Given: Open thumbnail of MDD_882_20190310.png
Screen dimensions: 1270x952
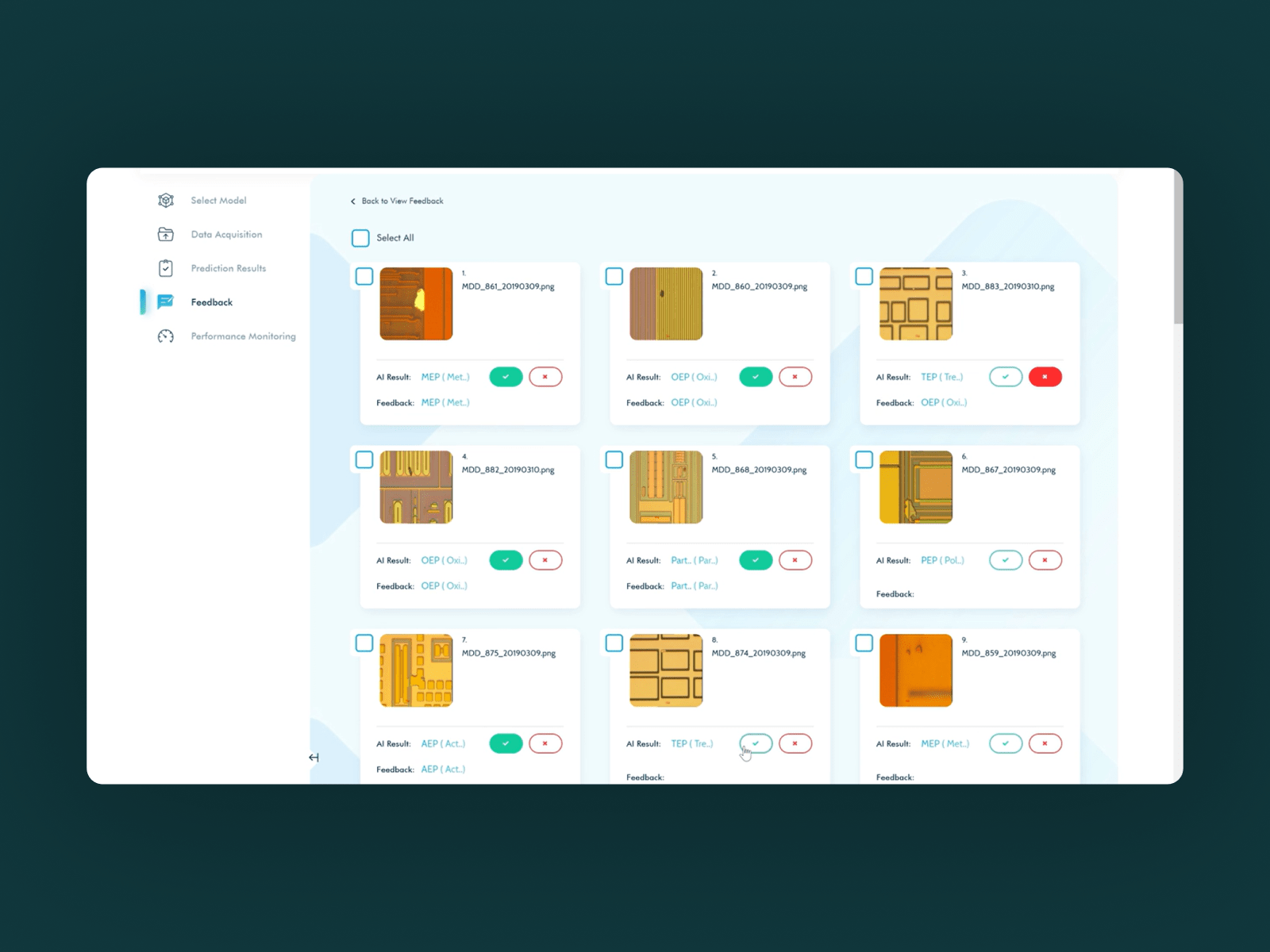Looking at the screenshot, I should point(416,487).
